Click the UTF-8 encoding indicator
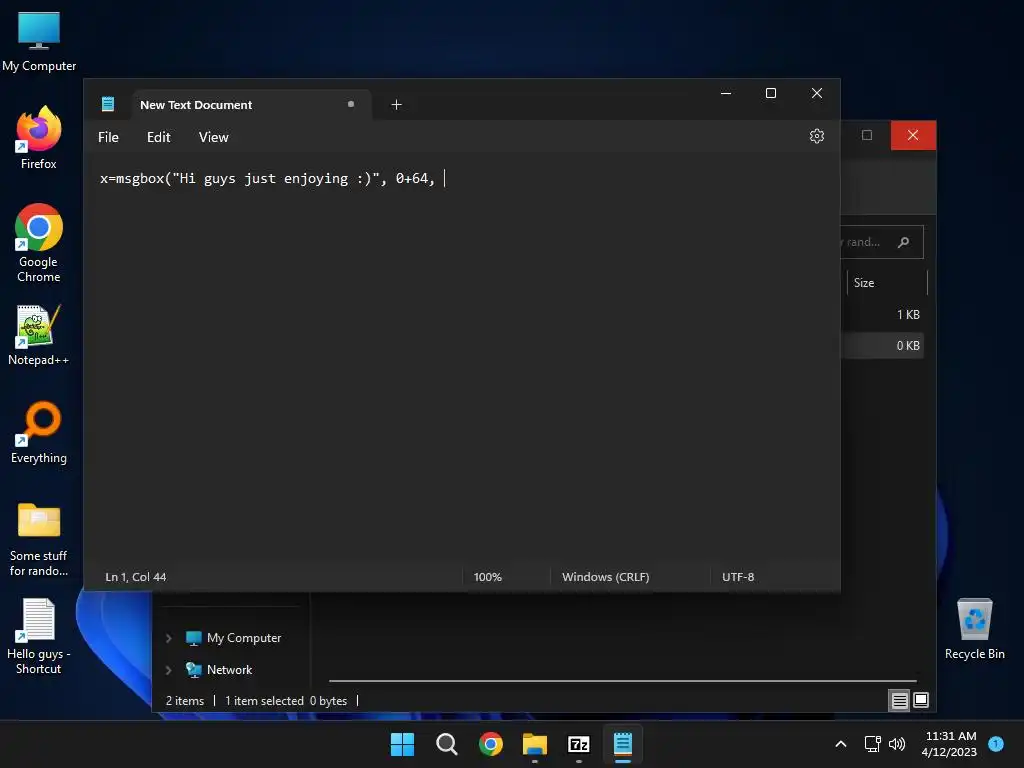The width and height of the screenshot is (1024, 768). click(738, 577)
